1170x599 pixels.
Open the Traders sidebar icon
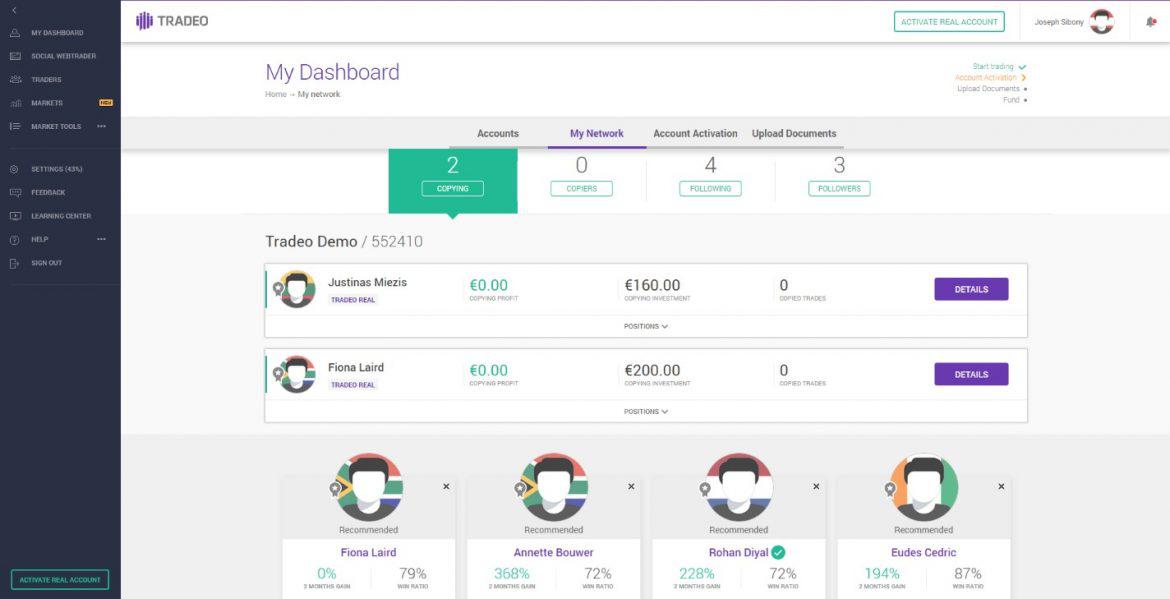15,79
